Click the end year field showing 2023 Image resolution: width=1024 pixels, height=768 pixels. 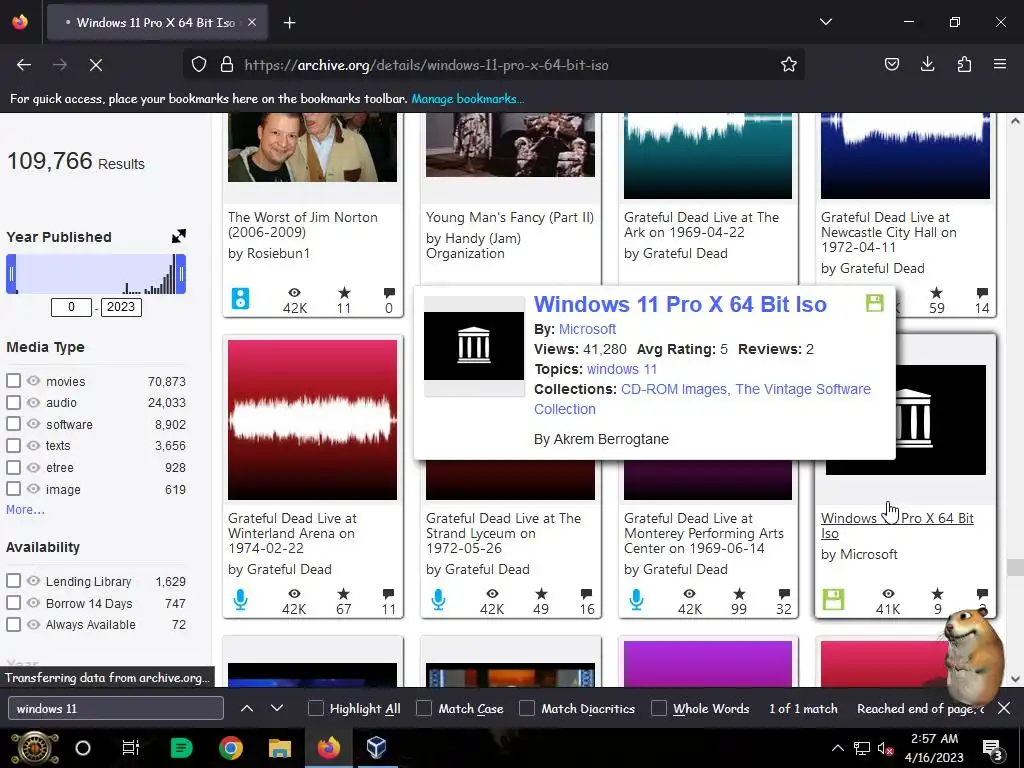click(121, 307)
